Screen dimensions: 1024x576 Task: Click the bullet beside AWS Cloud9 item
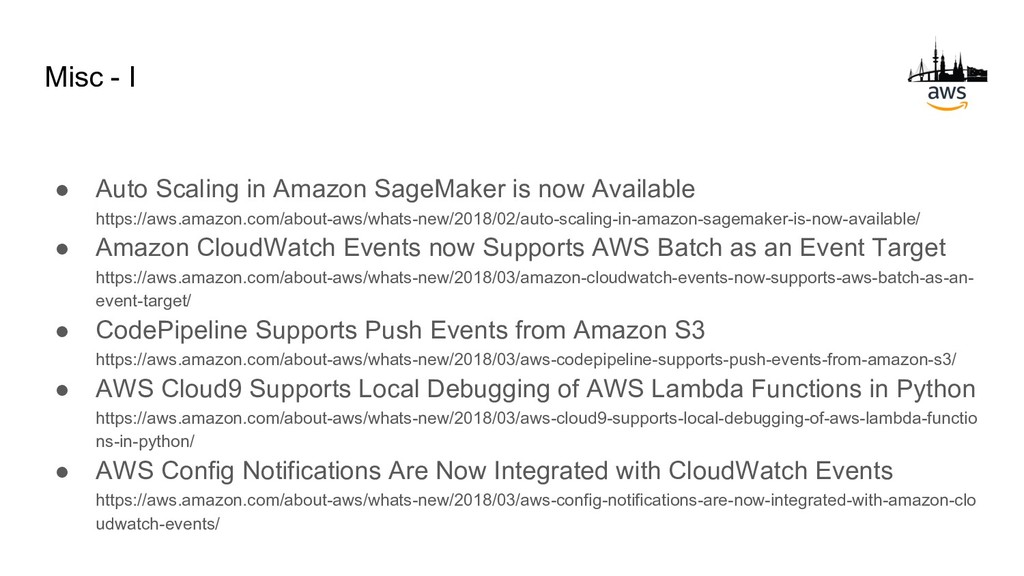coord(63,390)
